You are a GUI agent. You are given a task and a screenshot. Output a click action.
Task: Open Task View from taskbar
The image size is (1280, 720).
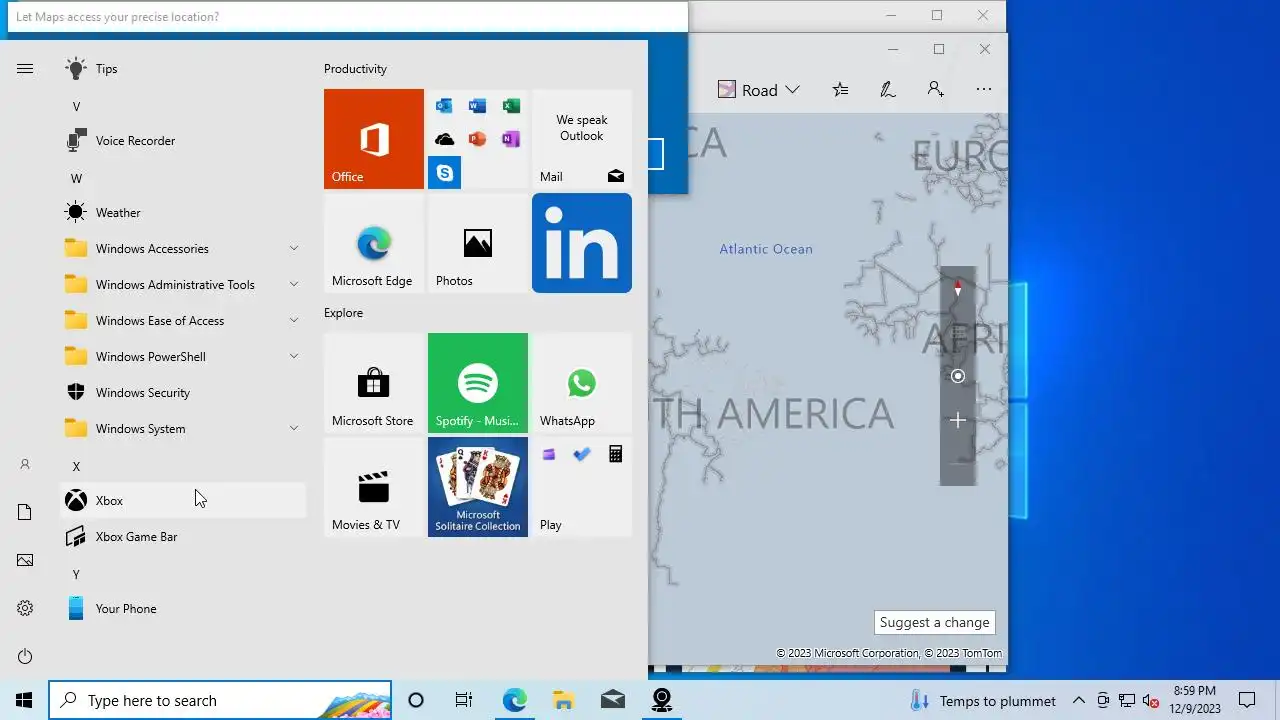(464, 700)
